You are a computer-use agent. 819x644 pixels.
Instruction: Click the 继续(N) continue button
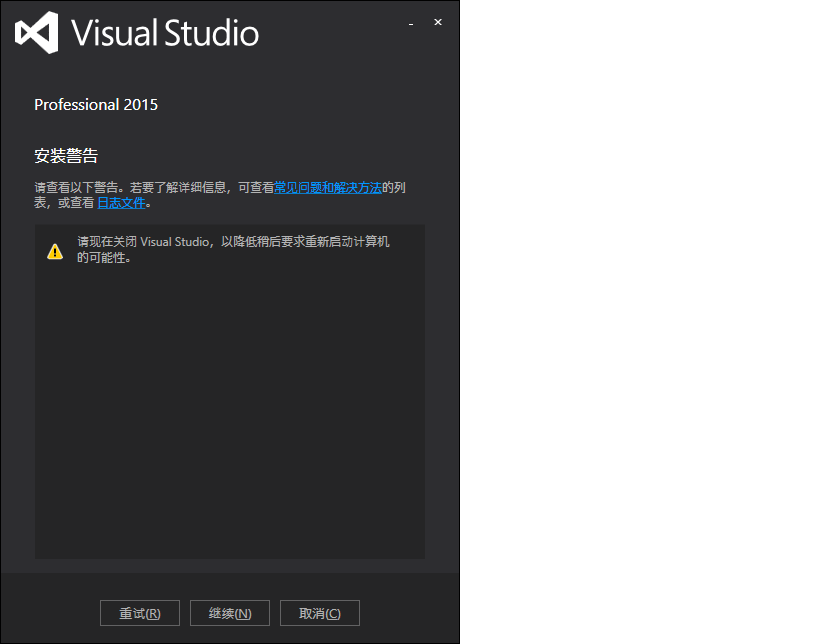230,613
